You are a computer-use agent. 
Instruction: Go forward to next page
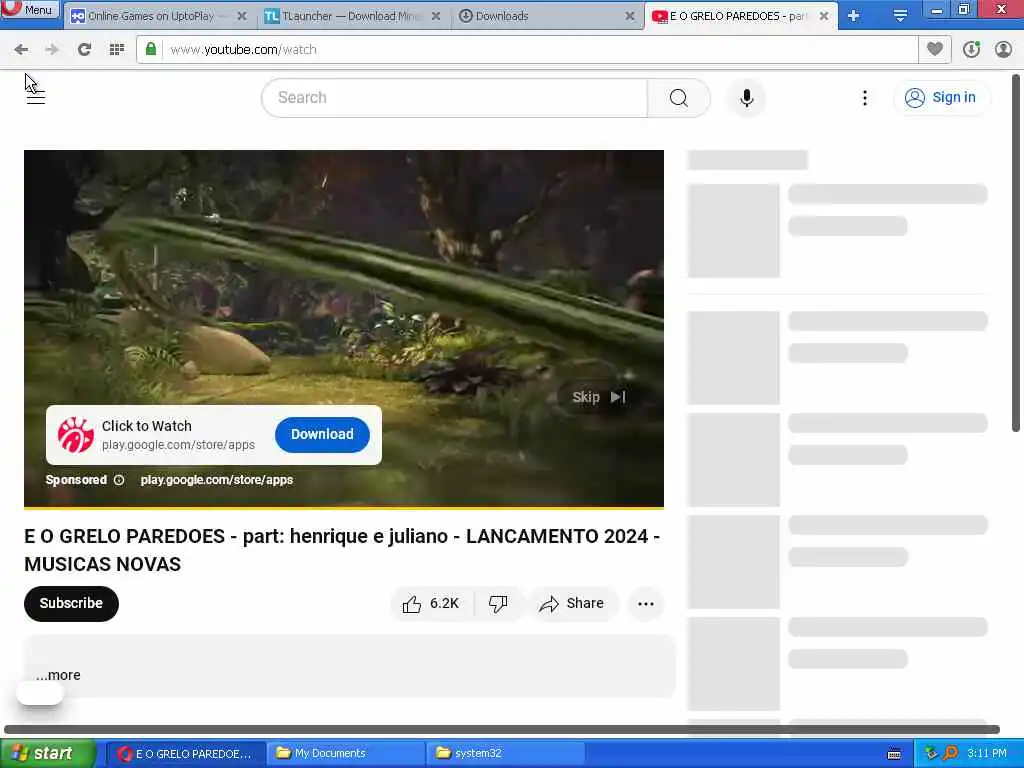pos(52,50)
